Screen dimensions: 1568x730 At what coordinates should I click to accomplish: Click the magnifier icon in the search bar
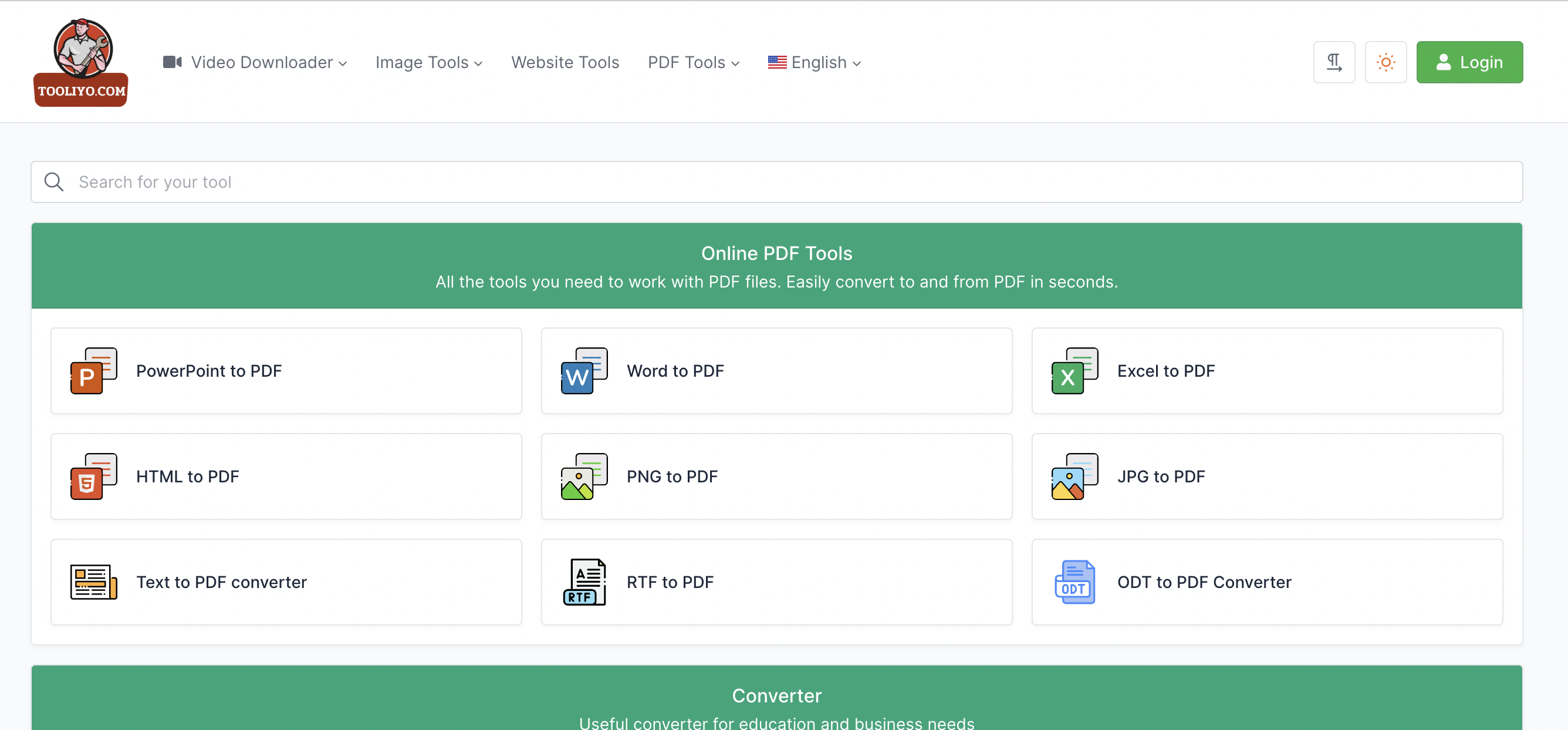pos(54,181)
